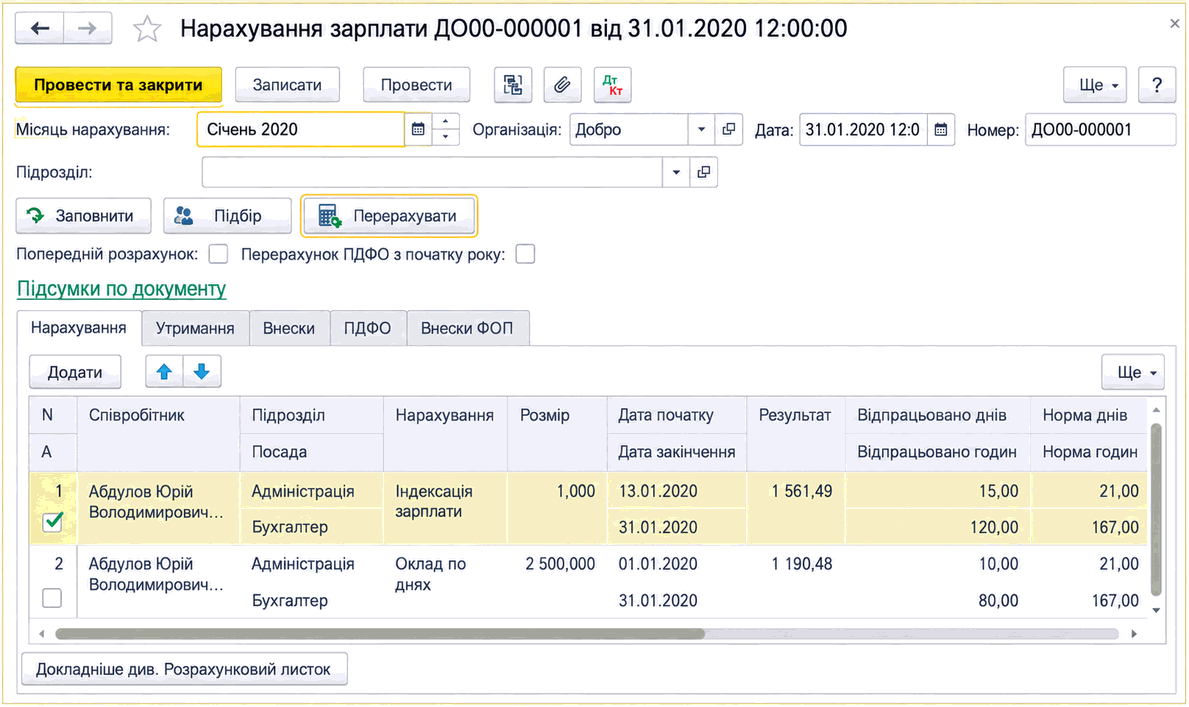Screen dimensions: 1189x707
Task: Switch to the ПДФО tab
Action: pos(367,328)
